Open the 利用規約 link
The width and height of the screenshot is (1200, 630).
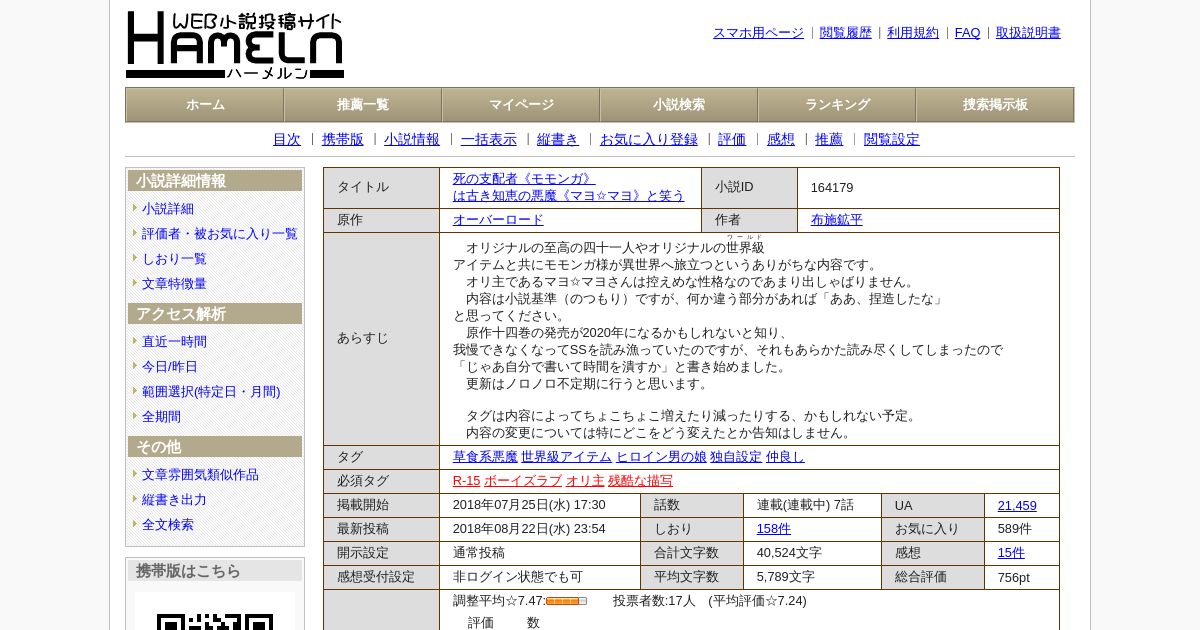click(x=913, y=33)
